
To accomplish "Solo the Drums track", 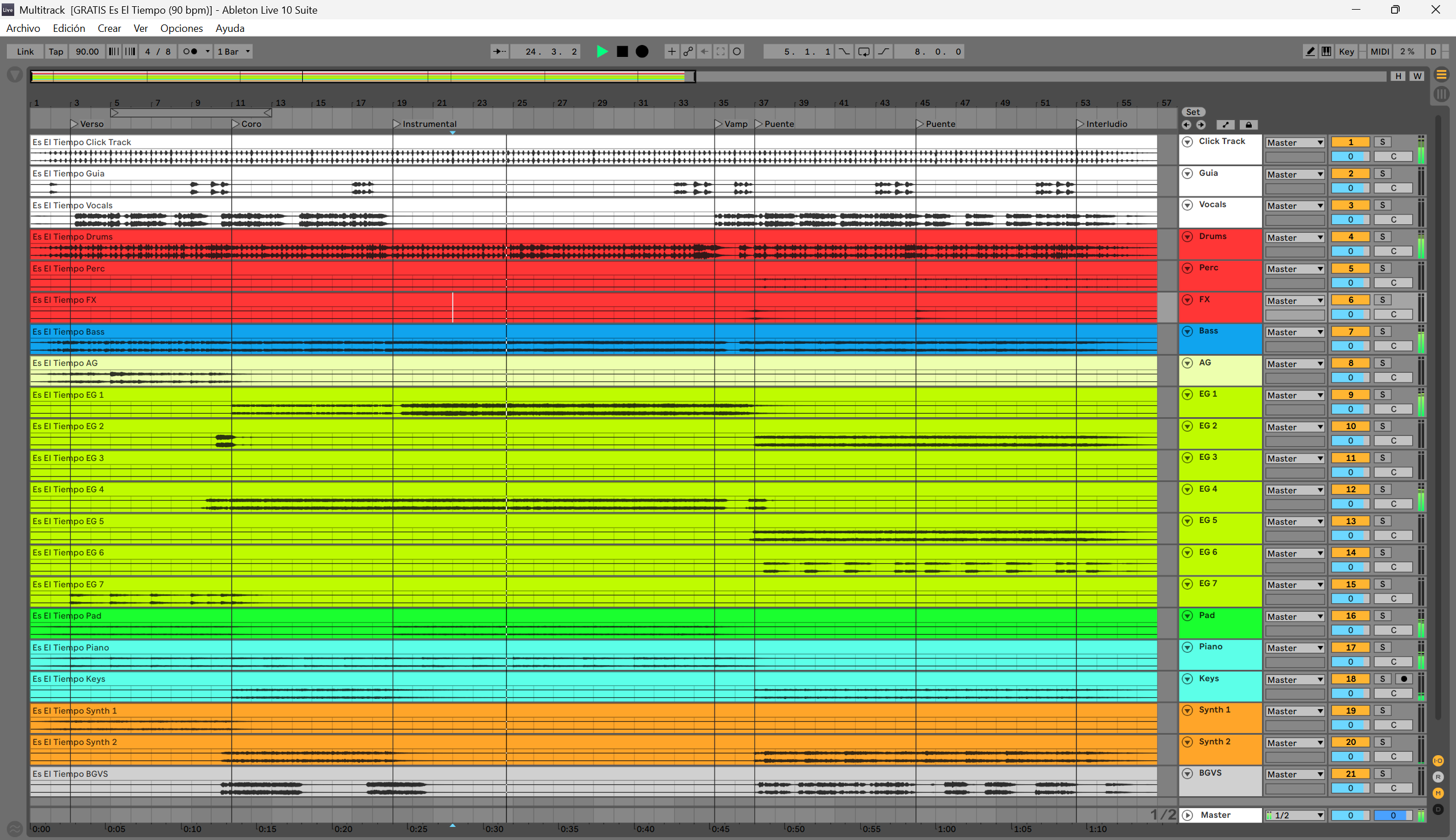I will 1382,237.
